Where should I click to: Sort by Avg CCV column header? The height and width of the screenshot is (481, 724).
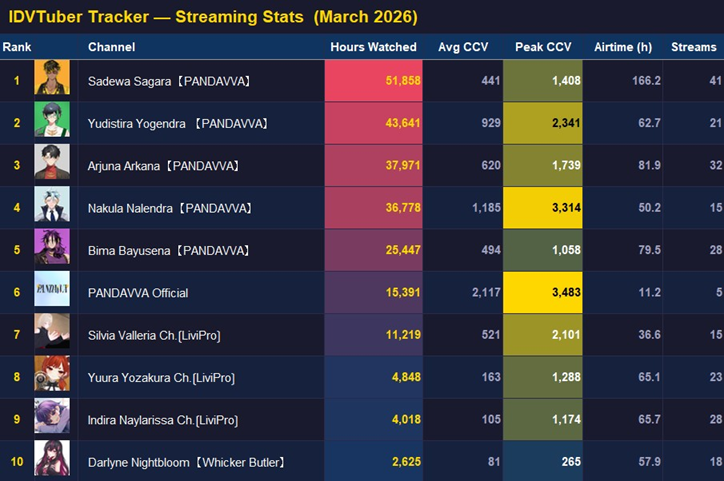[463, 47]
